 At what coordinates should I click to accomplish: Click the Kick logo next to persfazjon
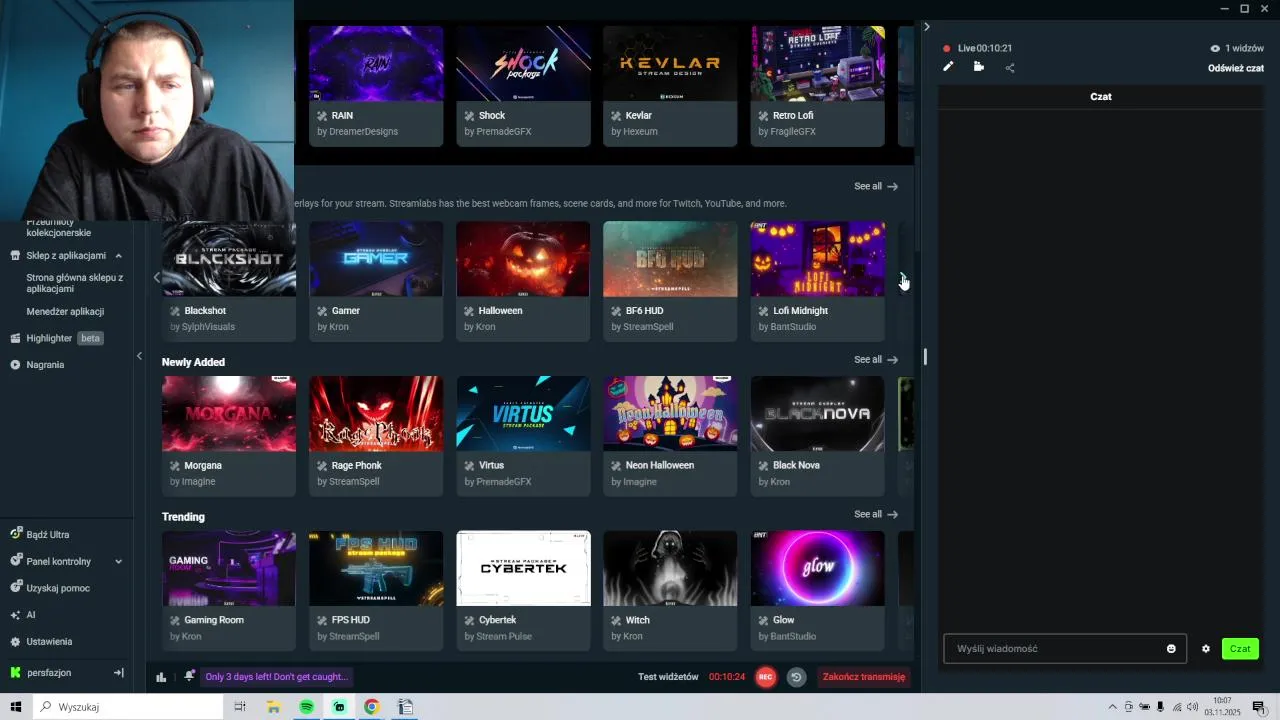click(16, 673)
